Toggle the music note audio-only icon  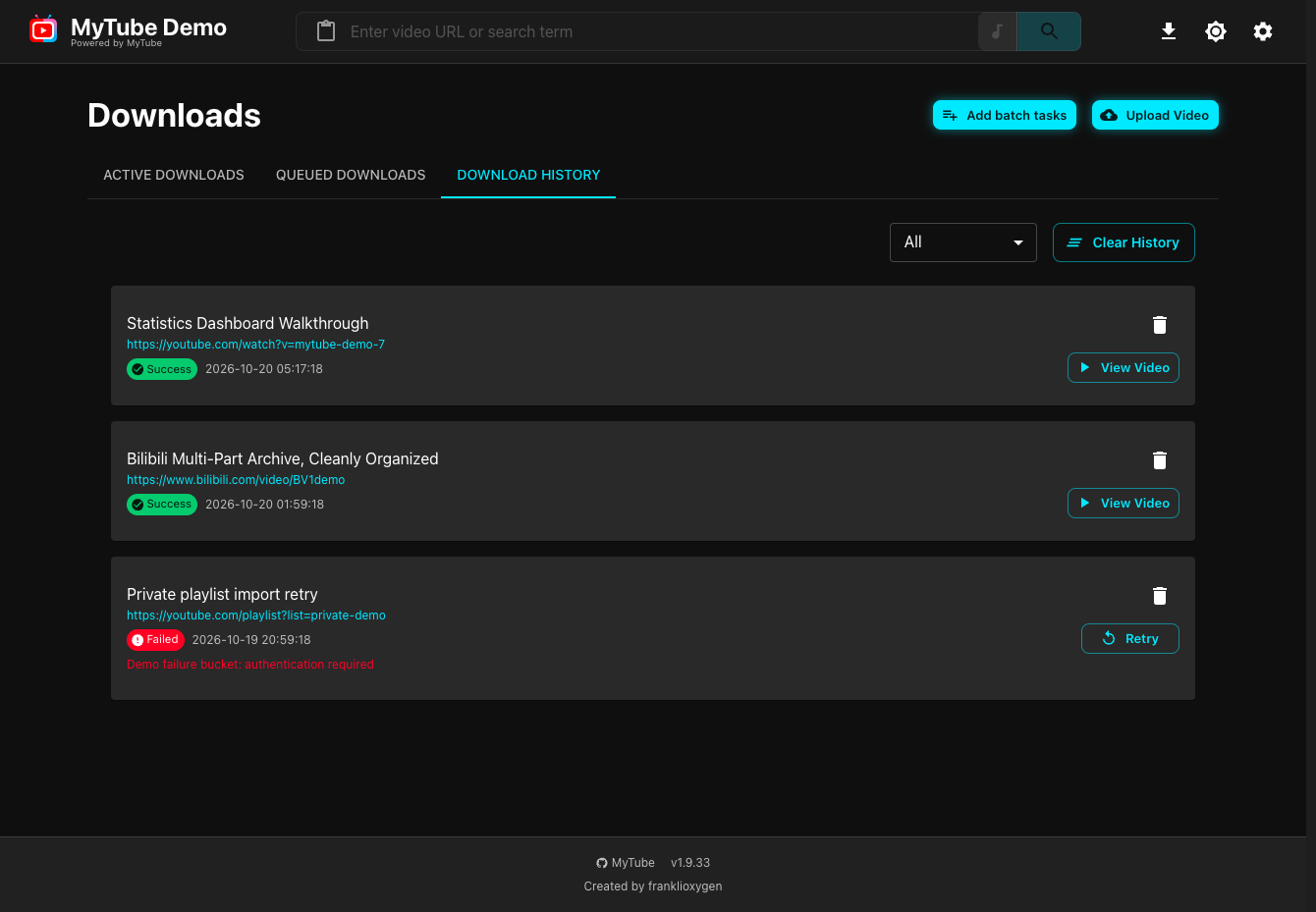coord(998,31)
